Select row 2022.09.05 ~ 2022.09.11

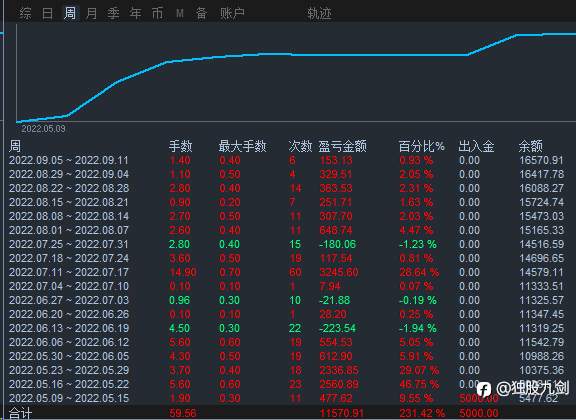[x=287, y=160]
